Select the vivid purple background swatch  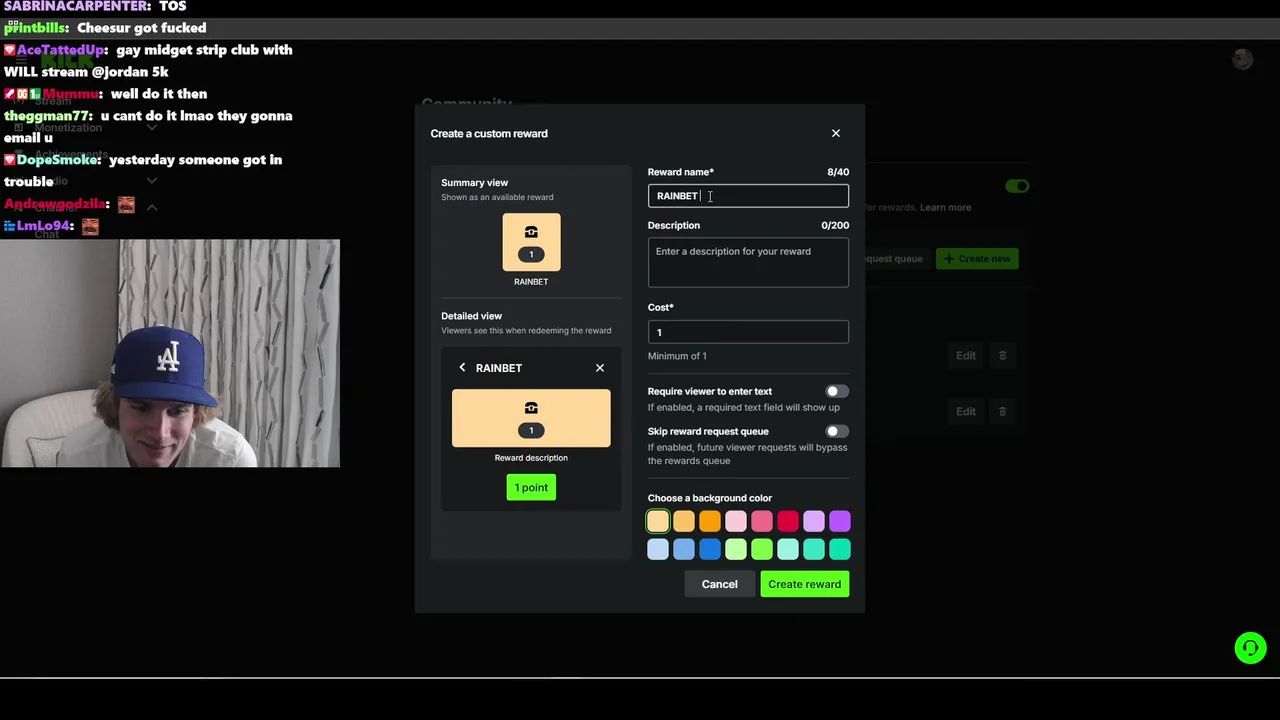pos(840,521)
